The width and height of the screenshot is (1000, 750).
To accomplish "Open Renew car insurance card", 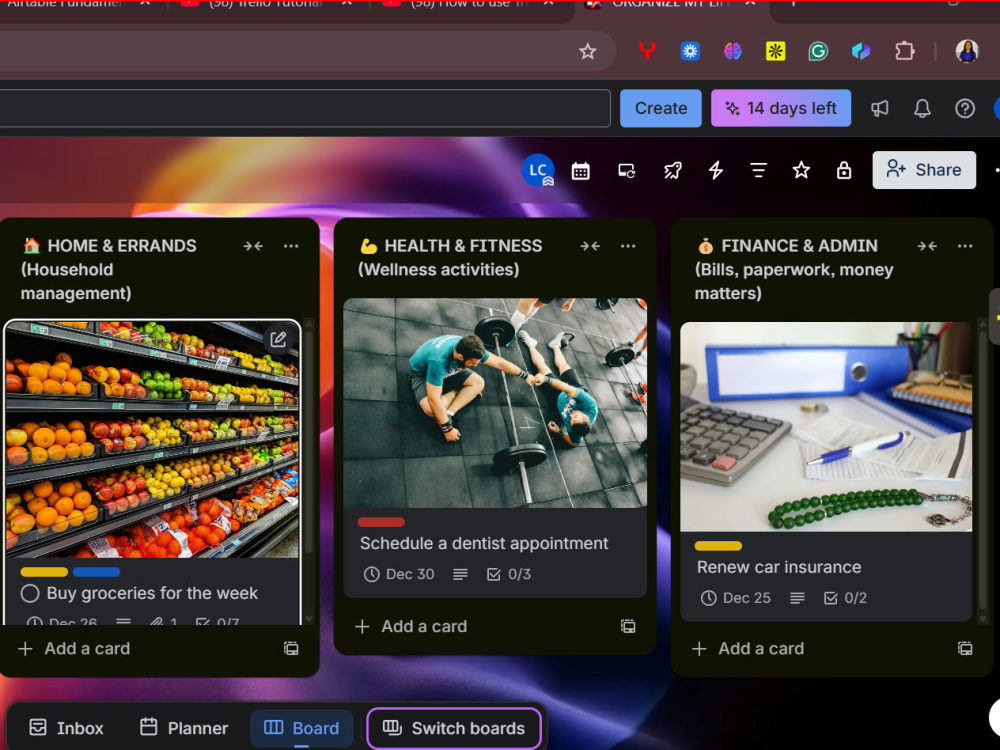I will point(779,567).
